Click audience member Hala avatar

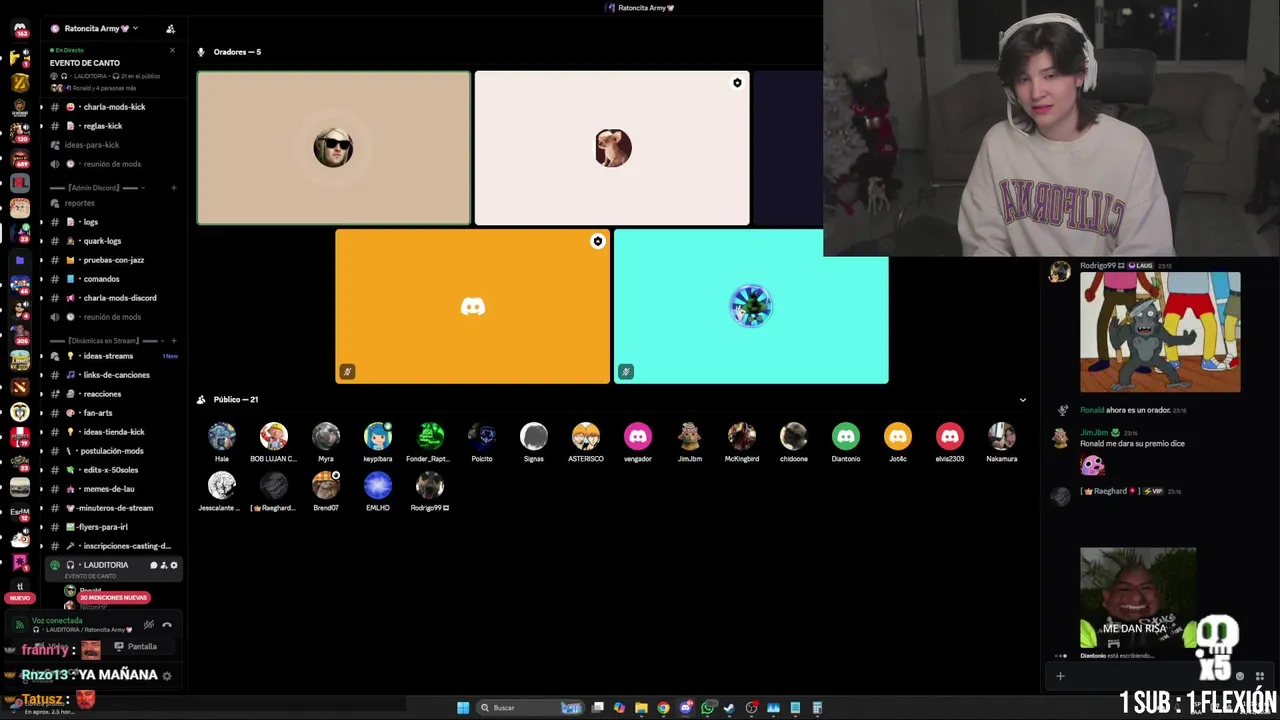222,436
